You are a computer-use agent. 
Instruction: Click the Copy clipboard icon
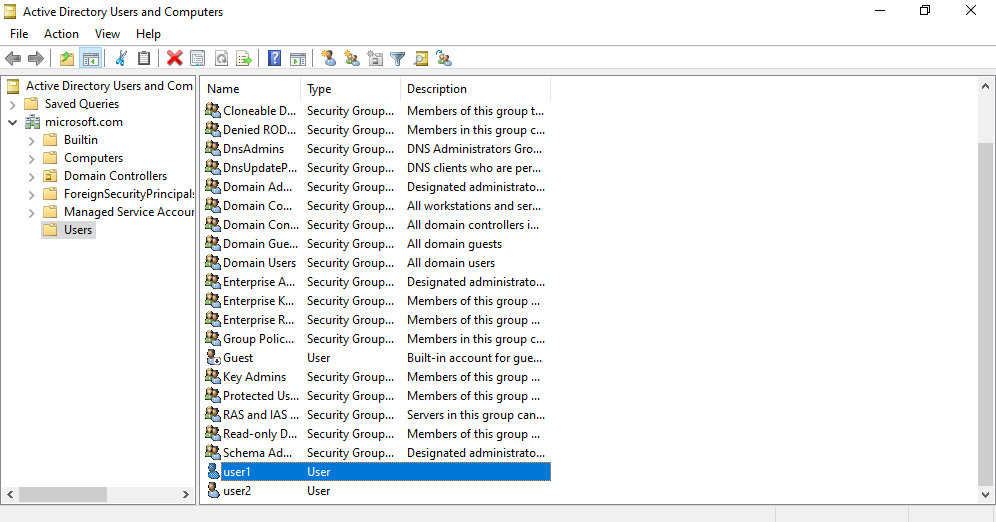144,59
